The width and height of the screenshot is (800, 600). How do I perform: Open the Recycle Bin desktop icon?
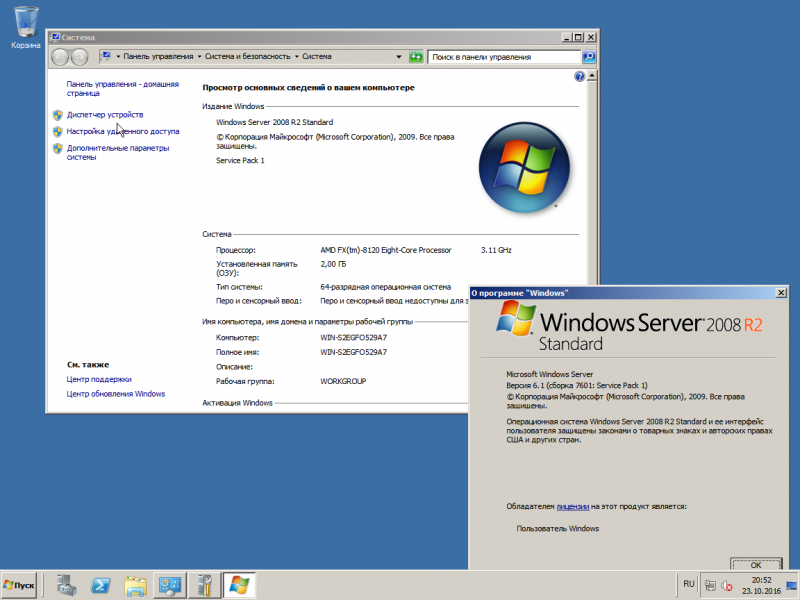[26, 28]
